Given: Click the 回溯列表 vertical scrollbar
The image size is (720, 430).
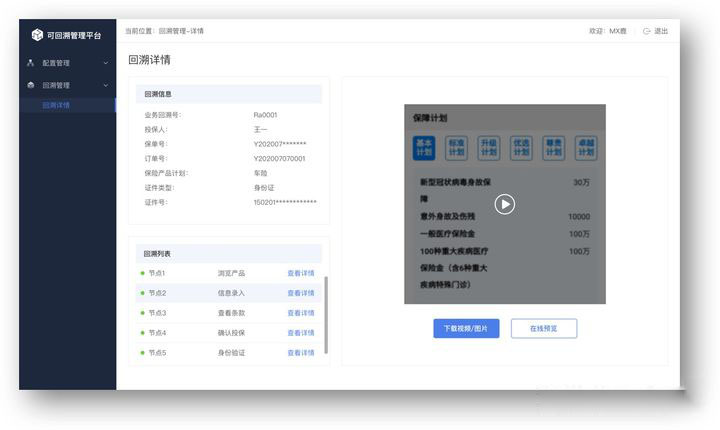Looking at the screenshot, I should point(326,315).
